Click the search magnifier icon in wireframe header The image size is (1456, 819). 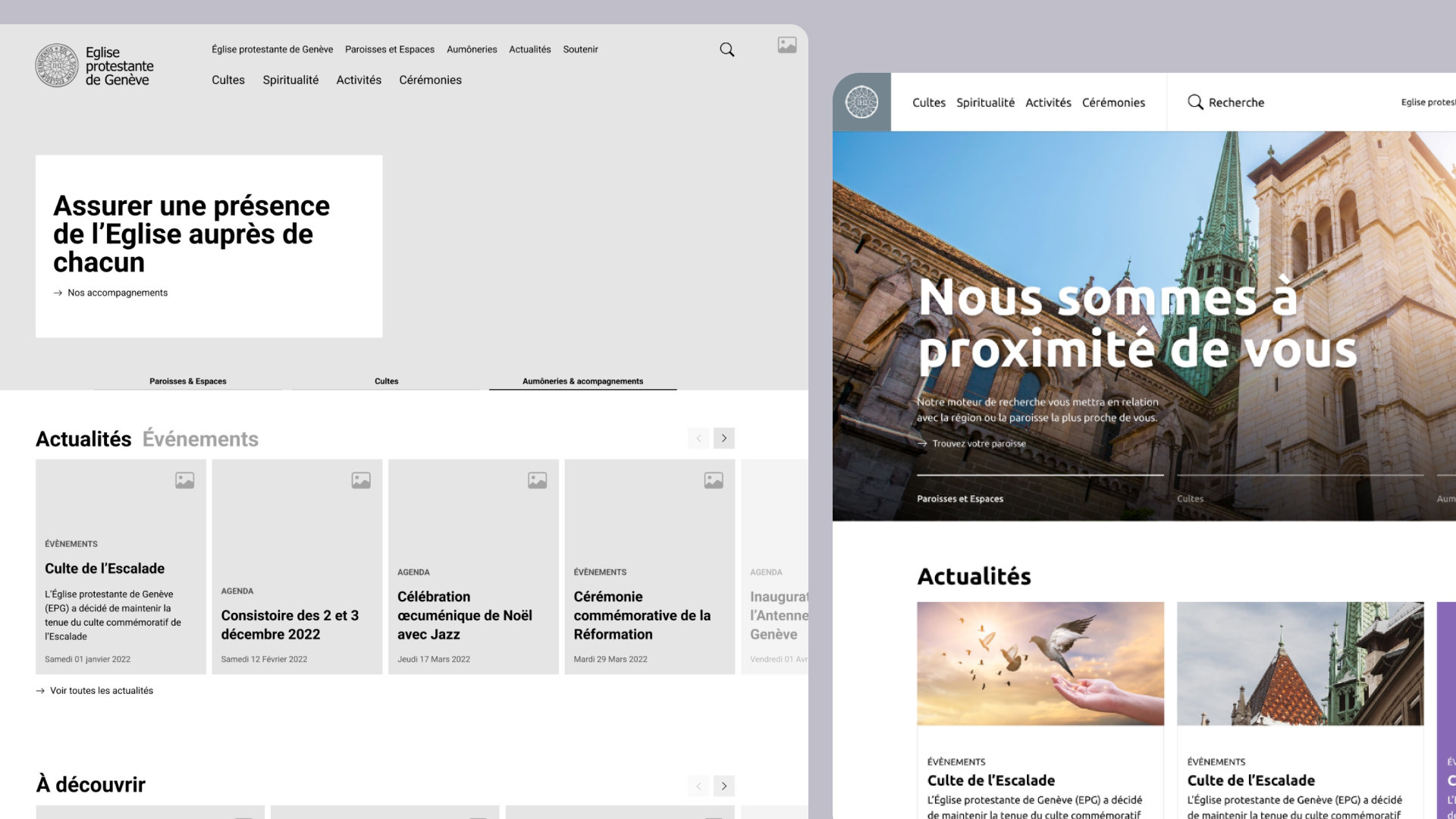(x=726, y=50)
